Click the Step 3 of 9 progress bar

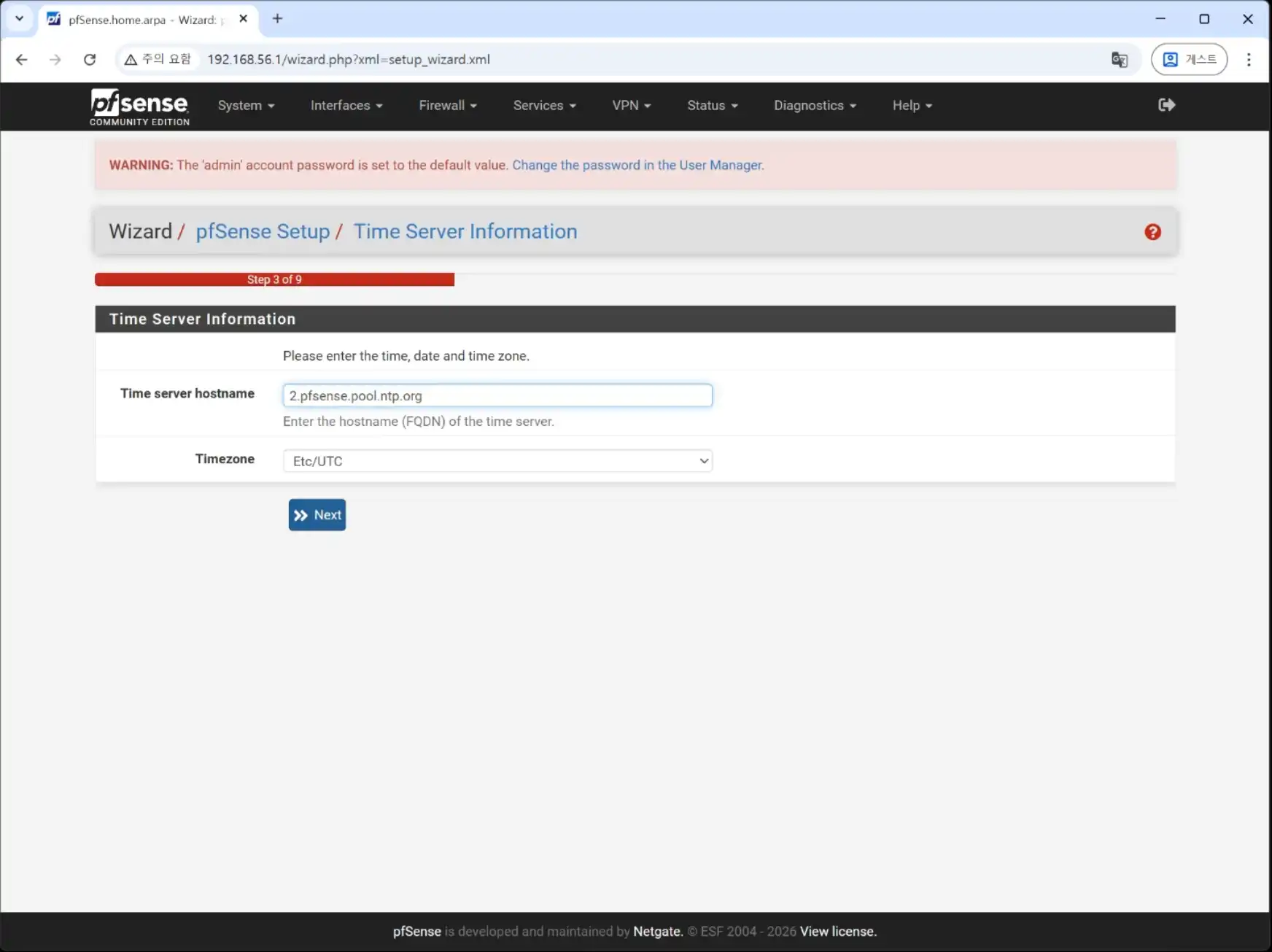click(x=274, y=279)
